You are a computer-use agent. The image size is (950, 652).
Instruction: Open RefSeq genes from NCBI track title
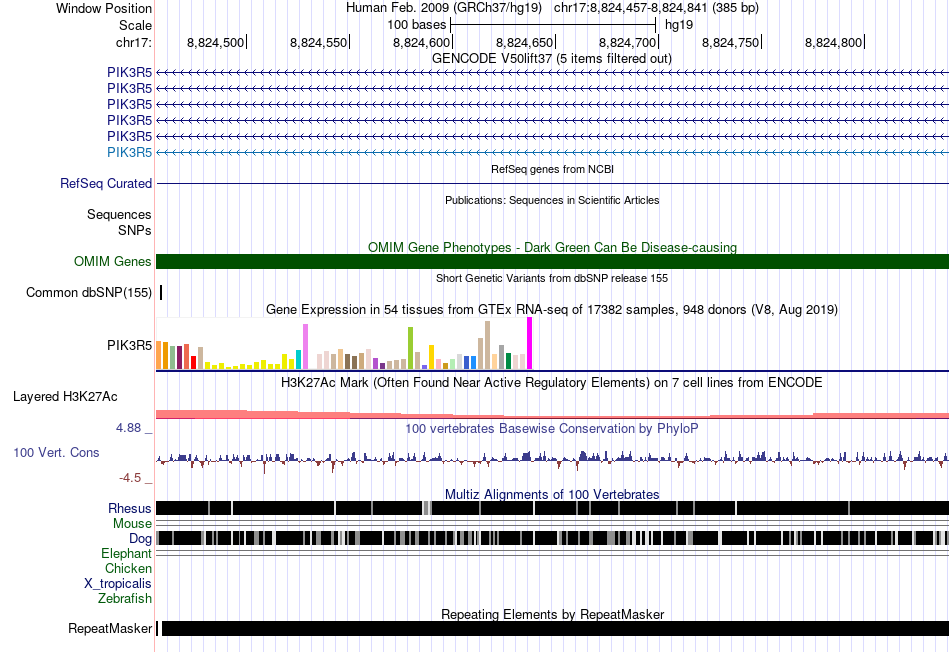point(552,169)
